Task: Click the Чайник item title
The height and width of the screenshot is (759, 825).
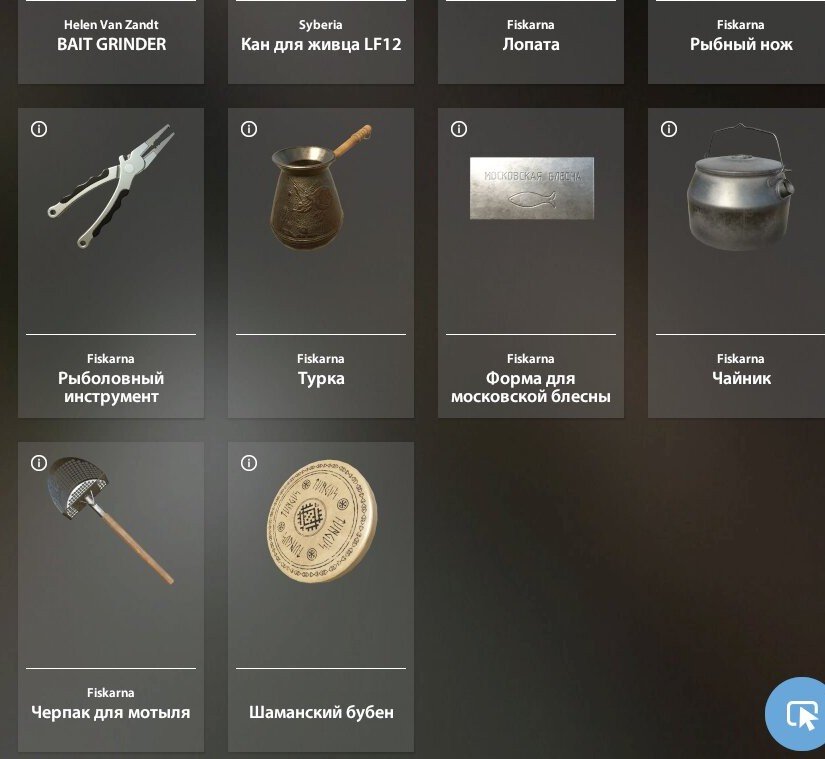Action: 741,378
